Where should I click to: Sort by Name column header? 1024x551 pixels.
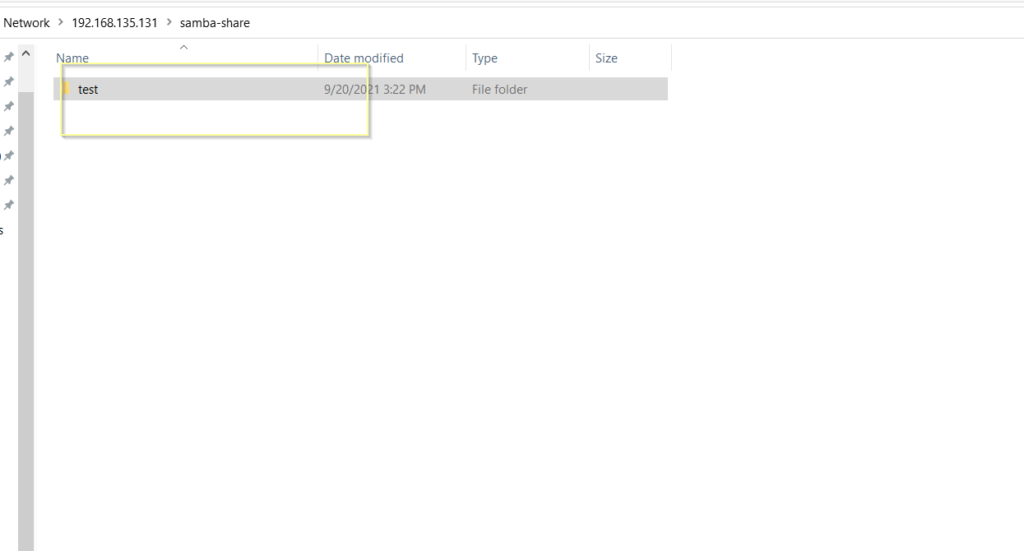[x=72, y=58]
